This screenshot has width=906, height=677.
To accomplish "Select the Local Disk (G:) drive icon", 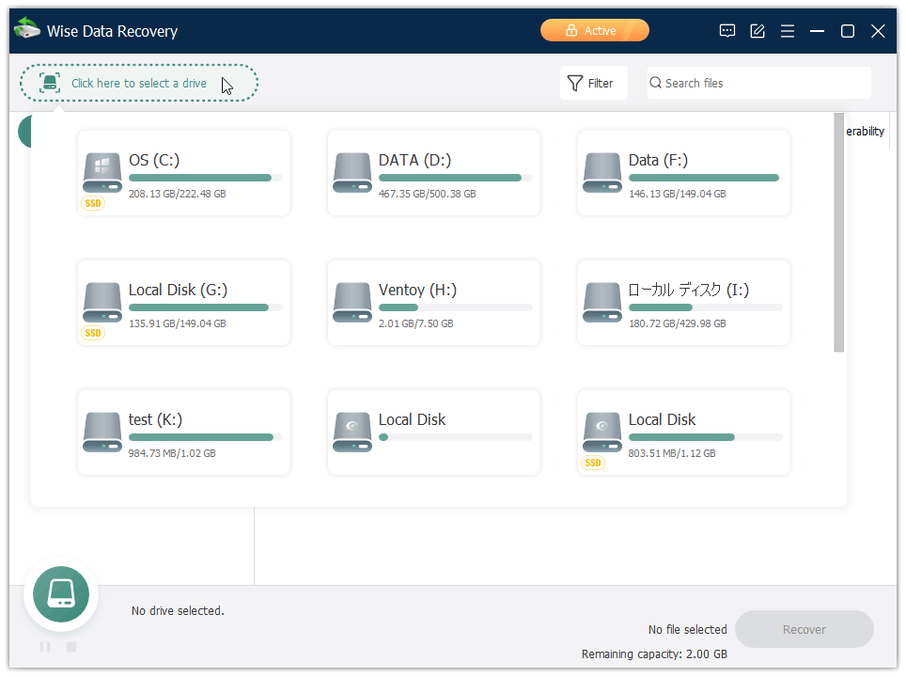I will tap(102, 302).
